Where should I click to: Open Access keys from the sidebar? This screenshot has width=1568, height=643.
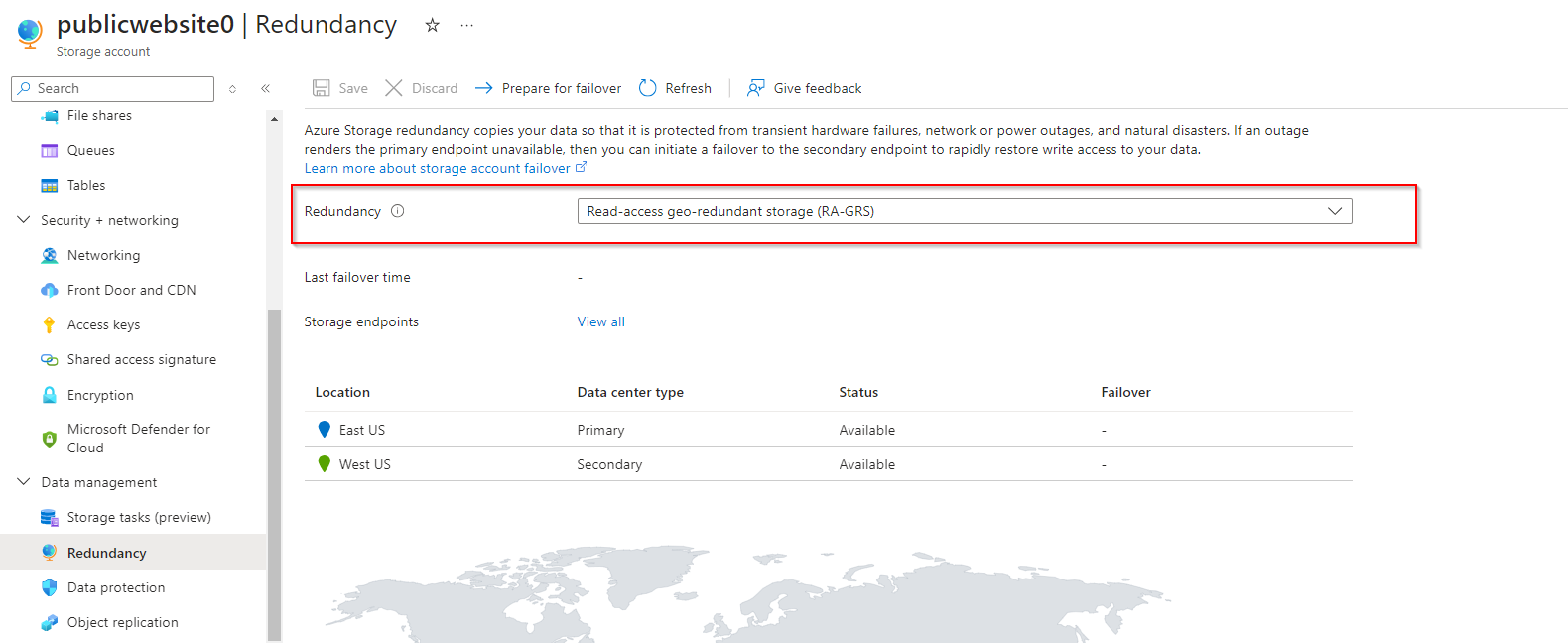[103, 324]
